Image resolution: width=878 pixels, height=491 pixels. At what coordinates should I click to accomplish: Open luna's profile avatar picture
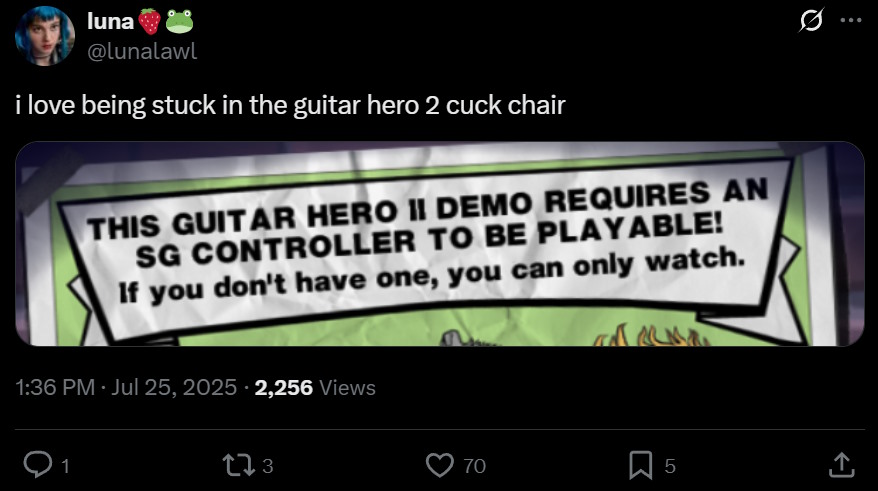tap(45, 36)
